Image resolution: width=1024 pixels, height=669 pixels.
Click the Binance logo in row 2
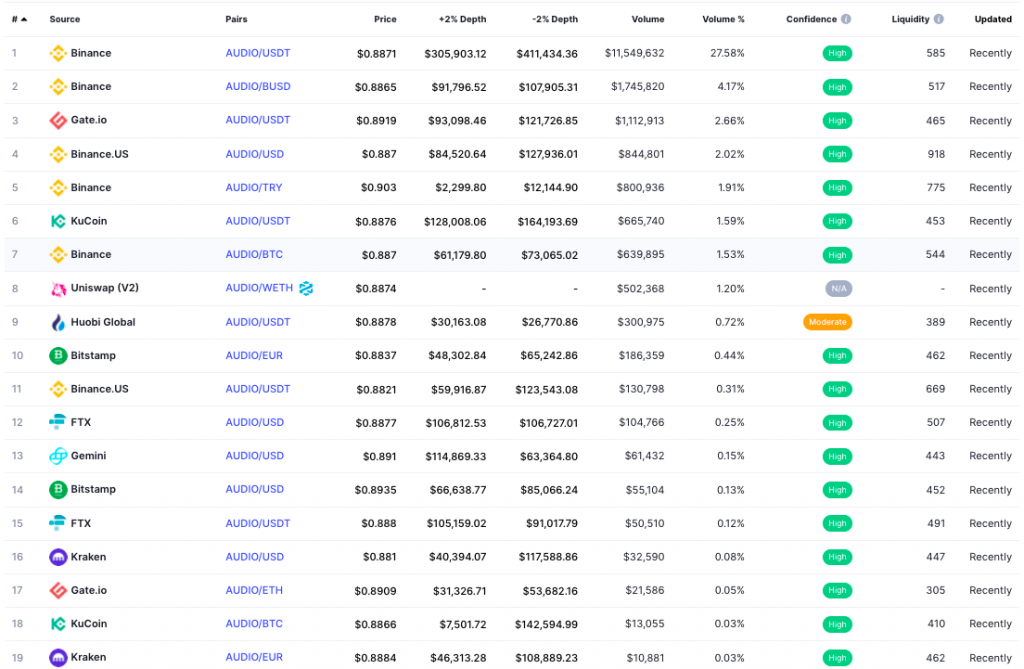tap(58, 86)
